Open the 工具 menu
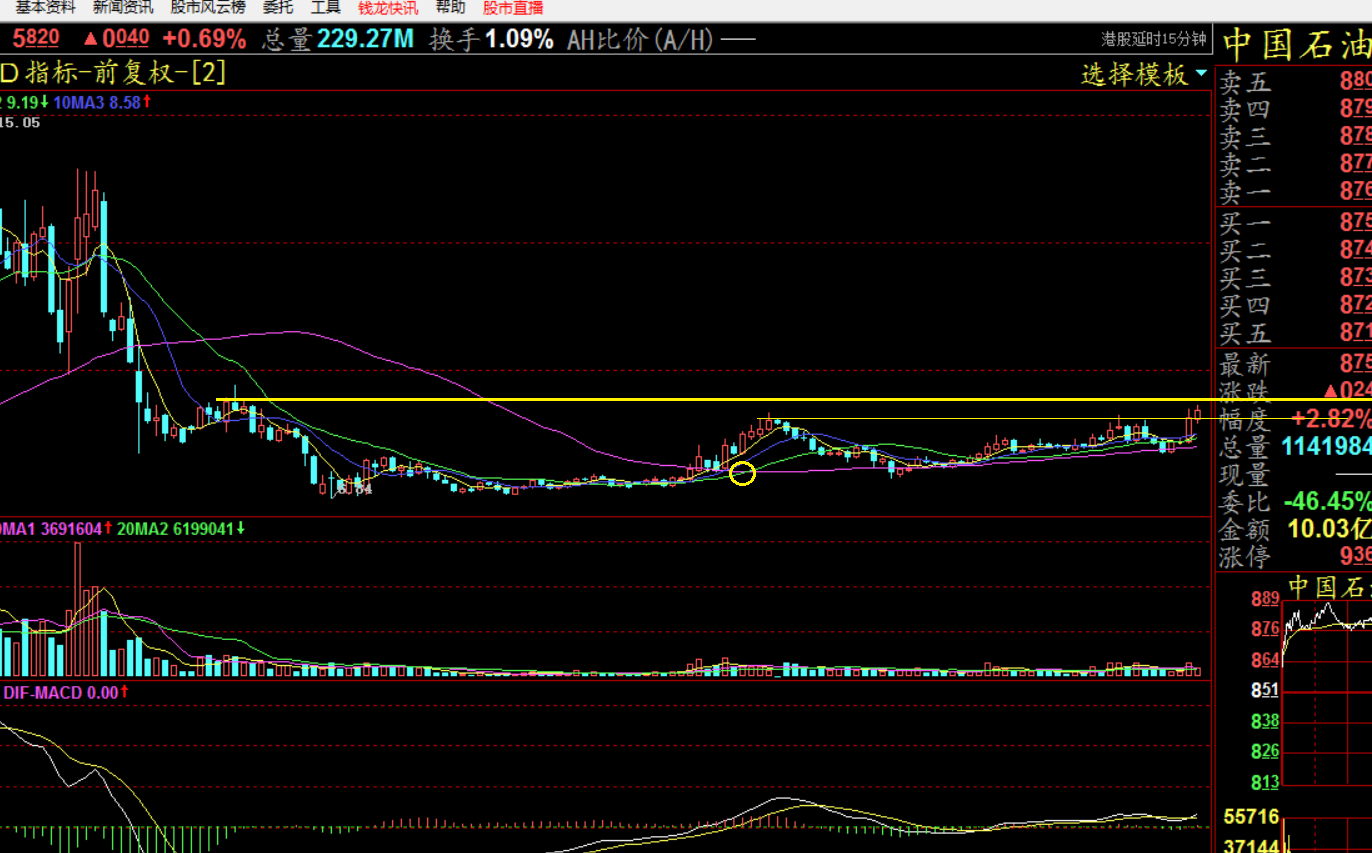 [x=326, y=8]
